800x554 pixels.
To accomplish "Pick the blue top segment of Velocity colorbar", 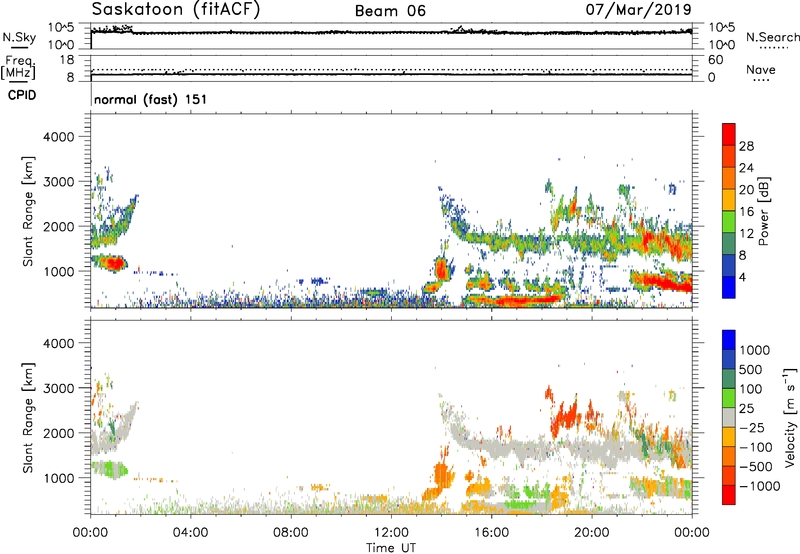I will pos(729,340).
